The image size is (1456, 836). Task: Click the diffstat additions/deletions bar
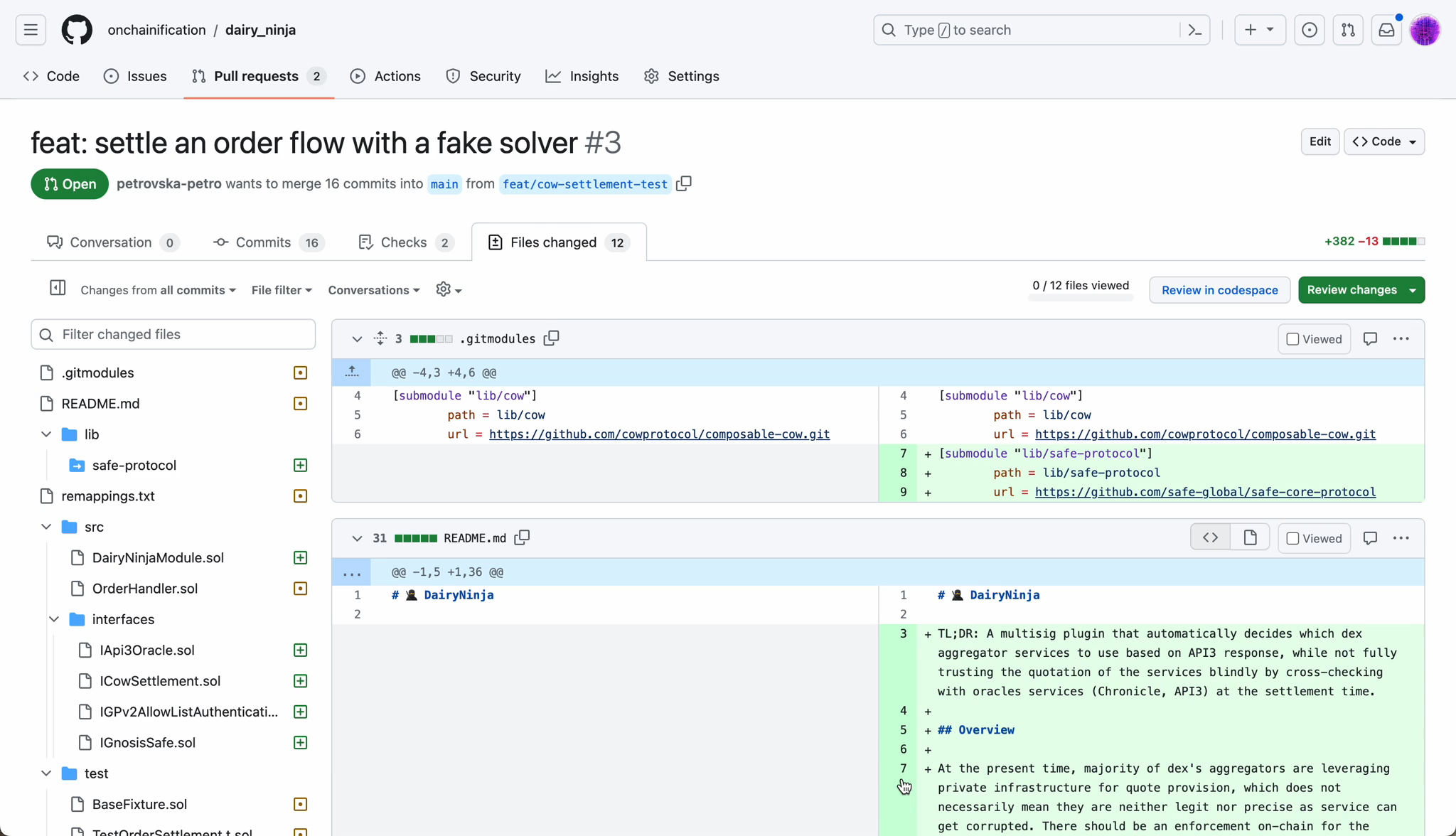coord(1403,242)
